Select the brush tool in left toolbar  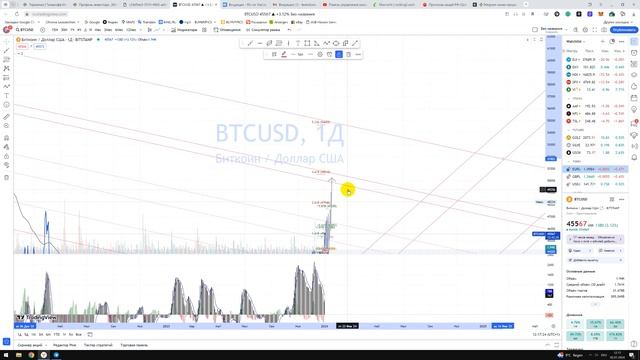tap(6, 87)
